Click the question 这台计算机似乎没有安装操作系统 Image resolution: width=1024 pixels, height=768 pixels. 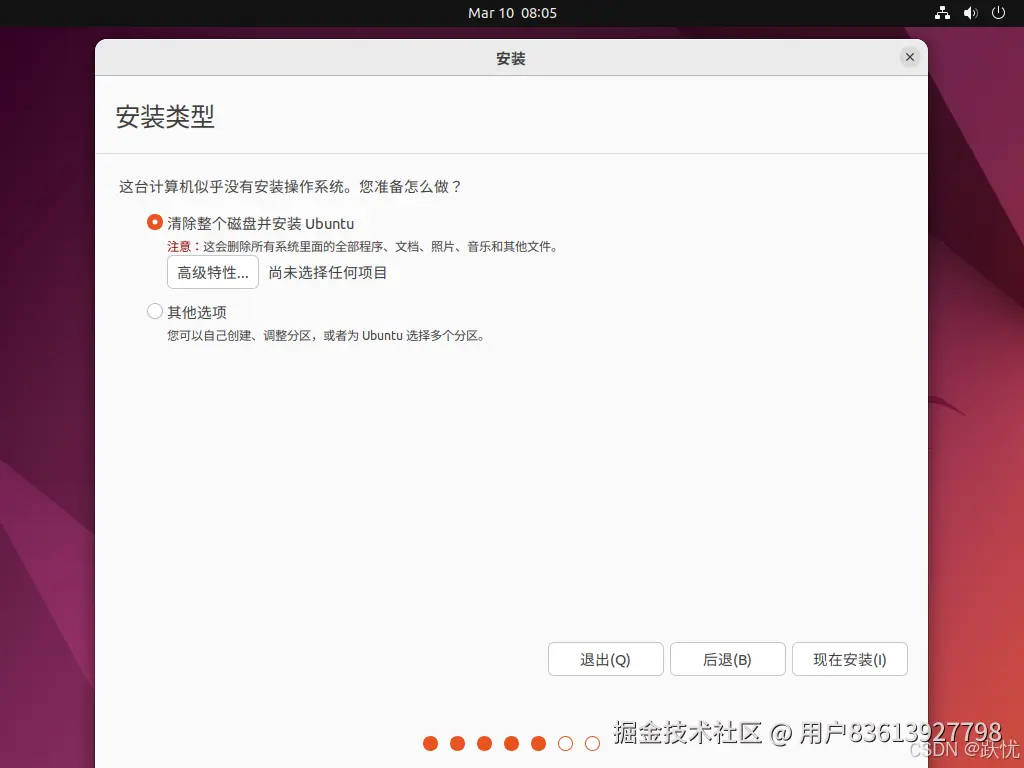tap(290, 187)
